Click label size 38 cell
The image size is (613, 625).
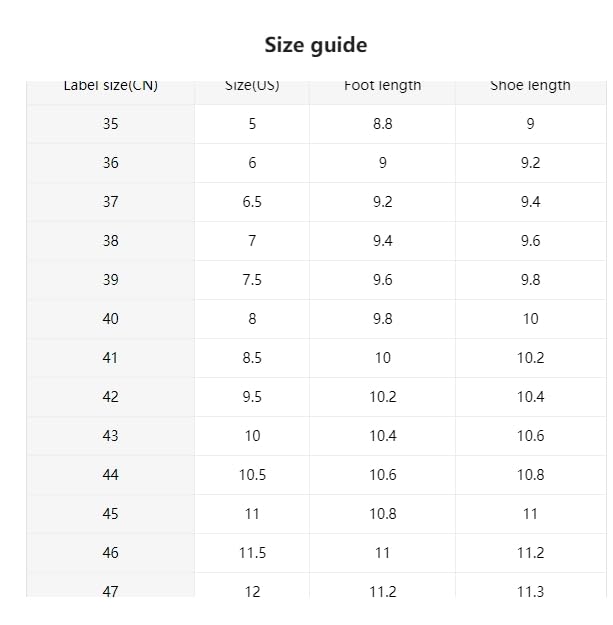tap(110, 241)
